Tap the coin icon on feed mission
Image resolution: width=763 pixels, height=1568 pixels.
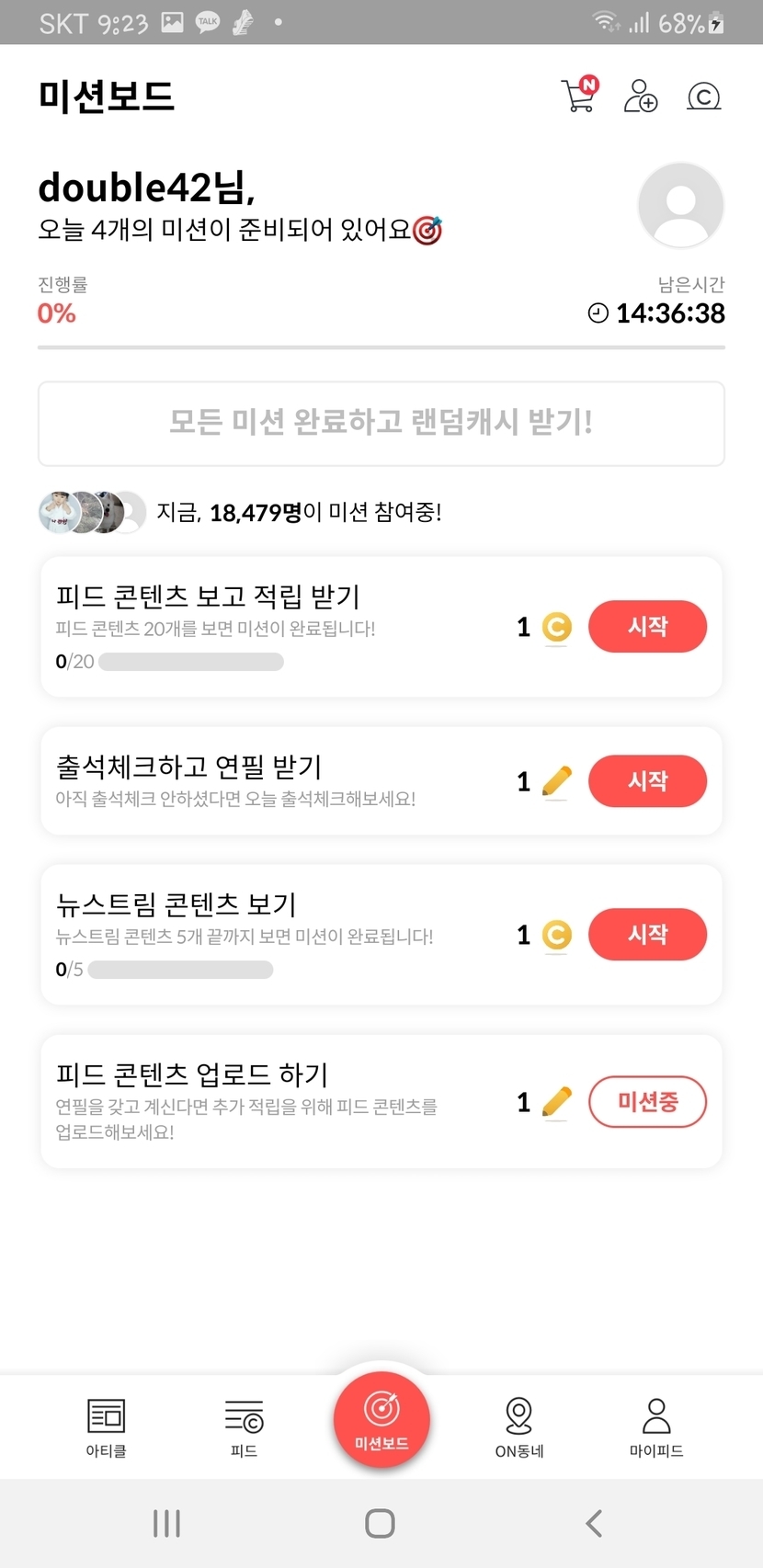coord(556,627)
